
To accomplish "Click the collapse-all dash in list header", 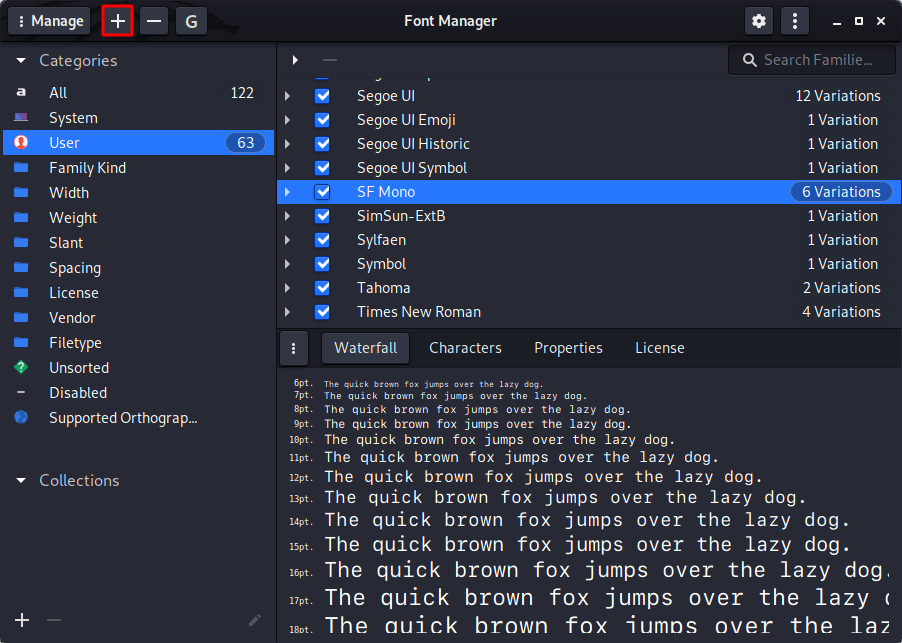I will point(330,60).
